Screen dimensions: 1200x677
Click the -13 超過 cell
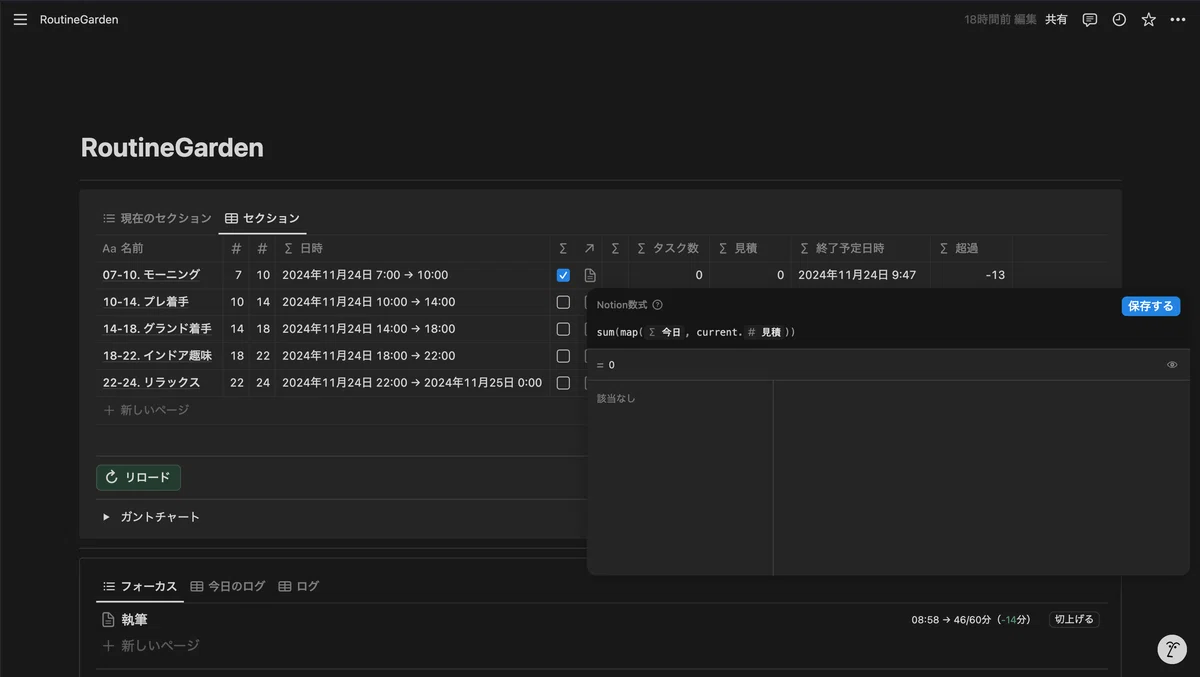(994, 275)
